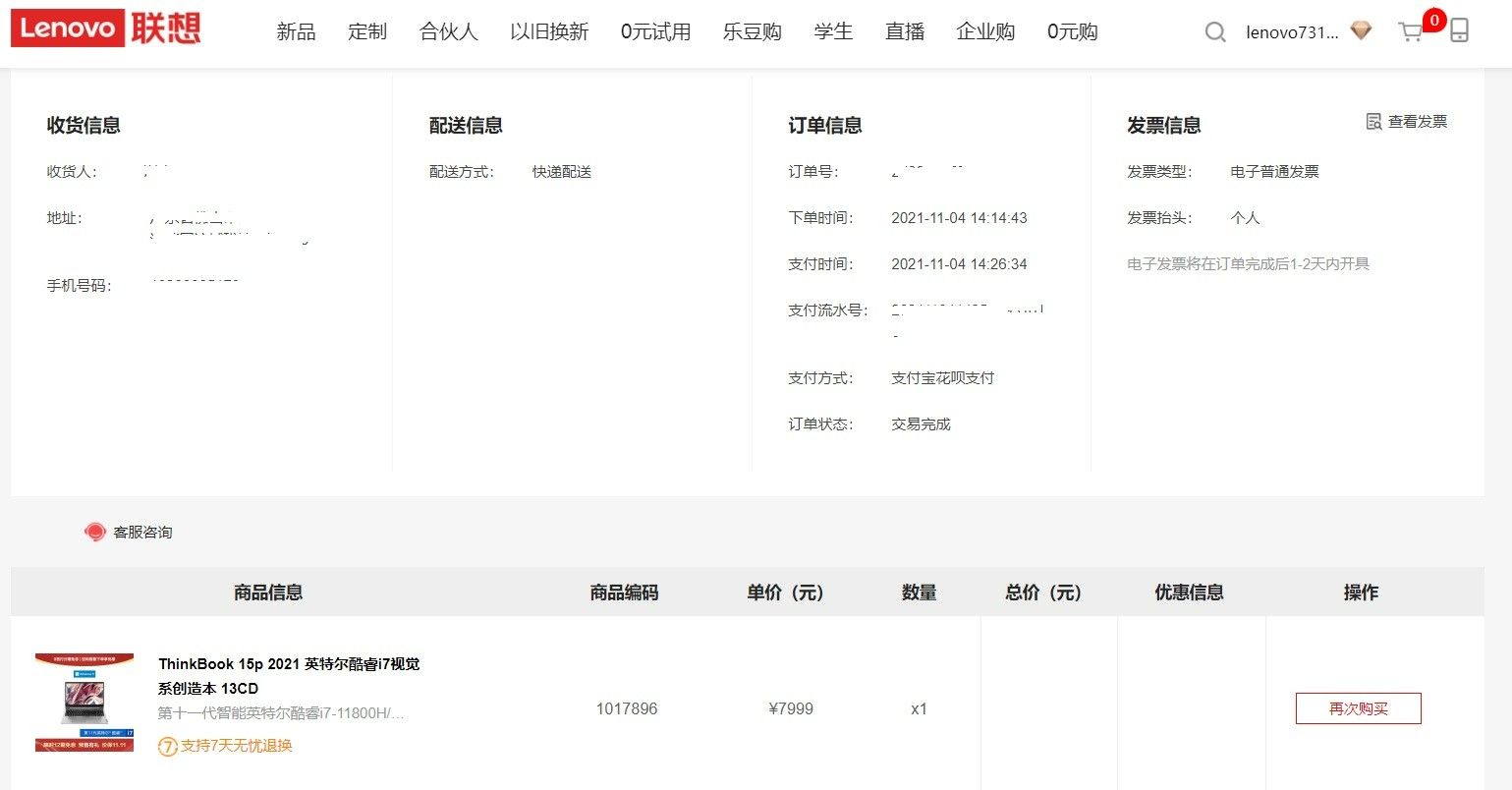The height and width of the screenshot is (790, 1512).
Task: Click the mobile phone icon
Action: (1460, 30)
